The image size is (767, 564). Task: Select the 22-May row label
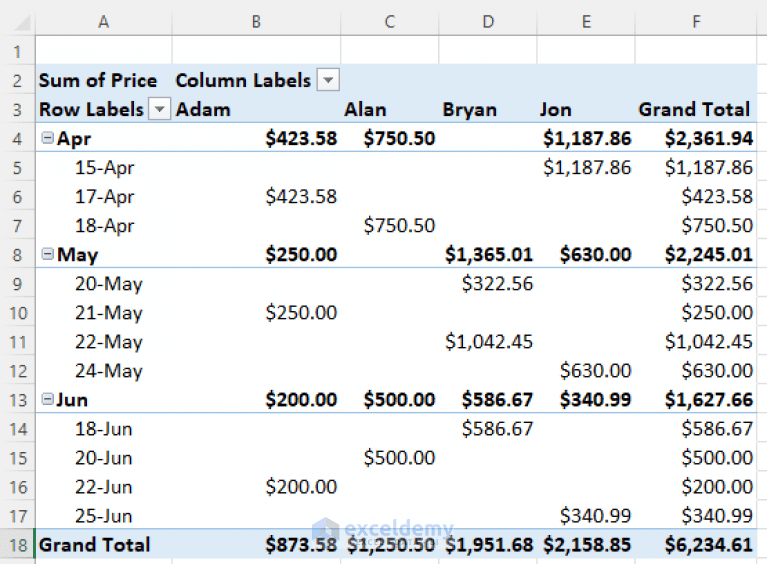pyautogui.click(x=108, y=342)
